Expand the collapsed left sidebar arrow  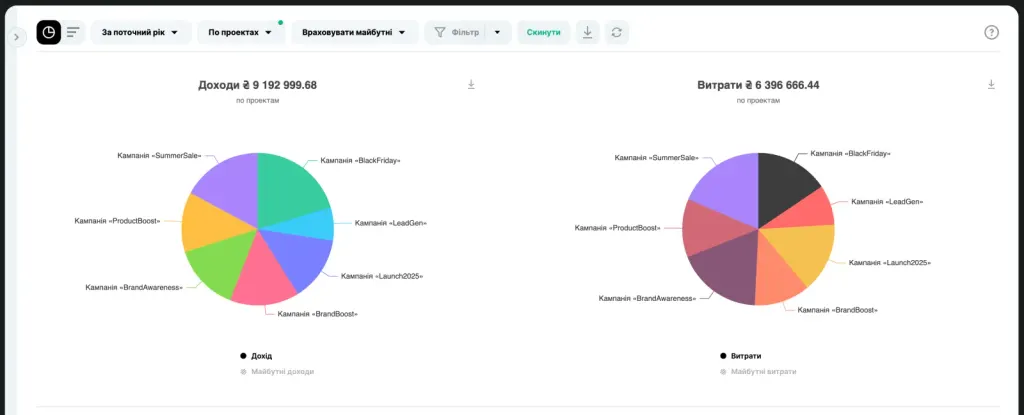[x=16, y=37]
